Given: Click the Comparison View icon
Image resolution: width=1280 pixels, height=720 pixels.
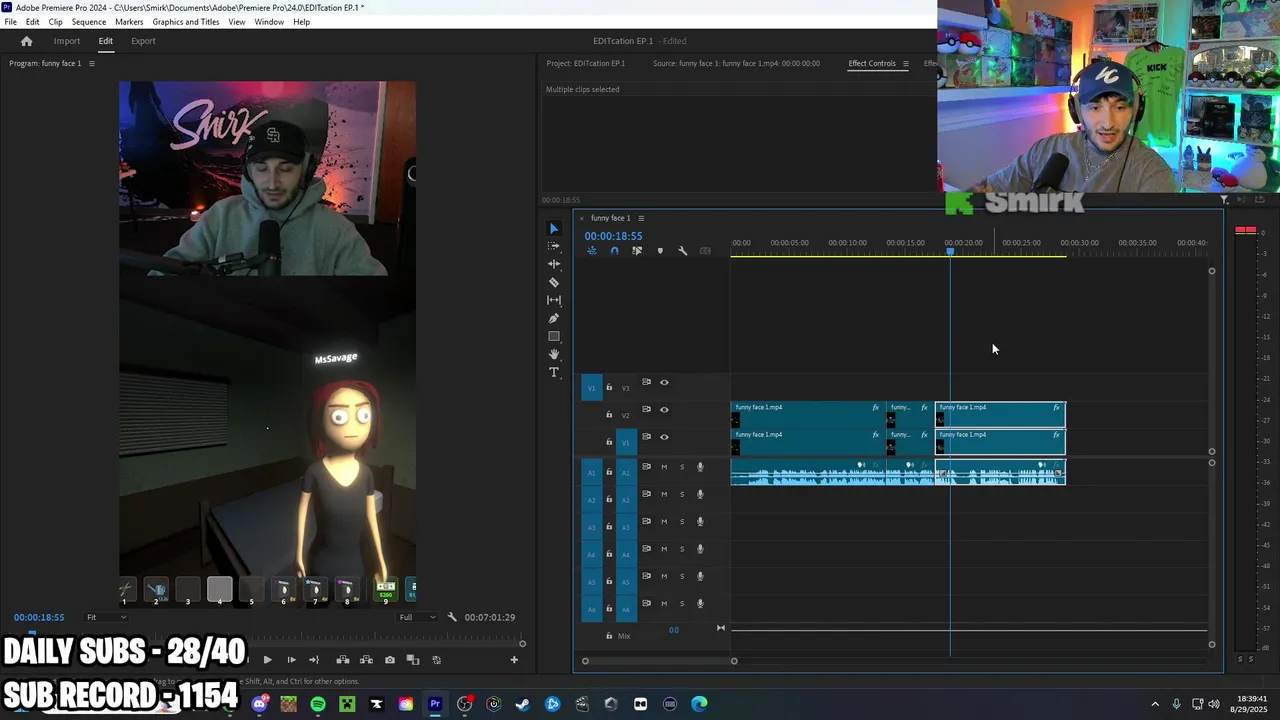Looking at the screenshot, I should [x=413, y=660].
